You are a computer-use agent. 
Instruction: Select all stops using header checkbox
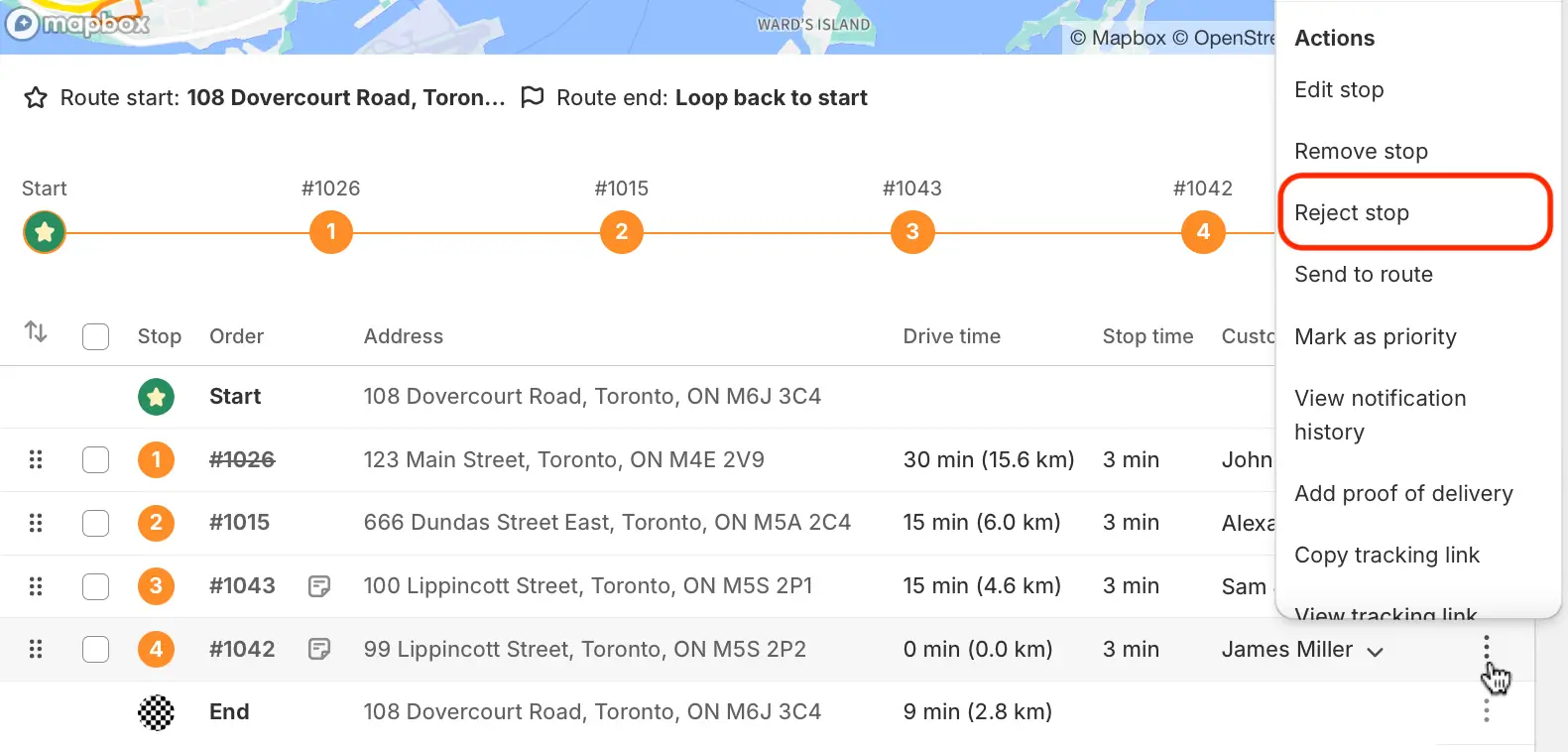(95, 336)
